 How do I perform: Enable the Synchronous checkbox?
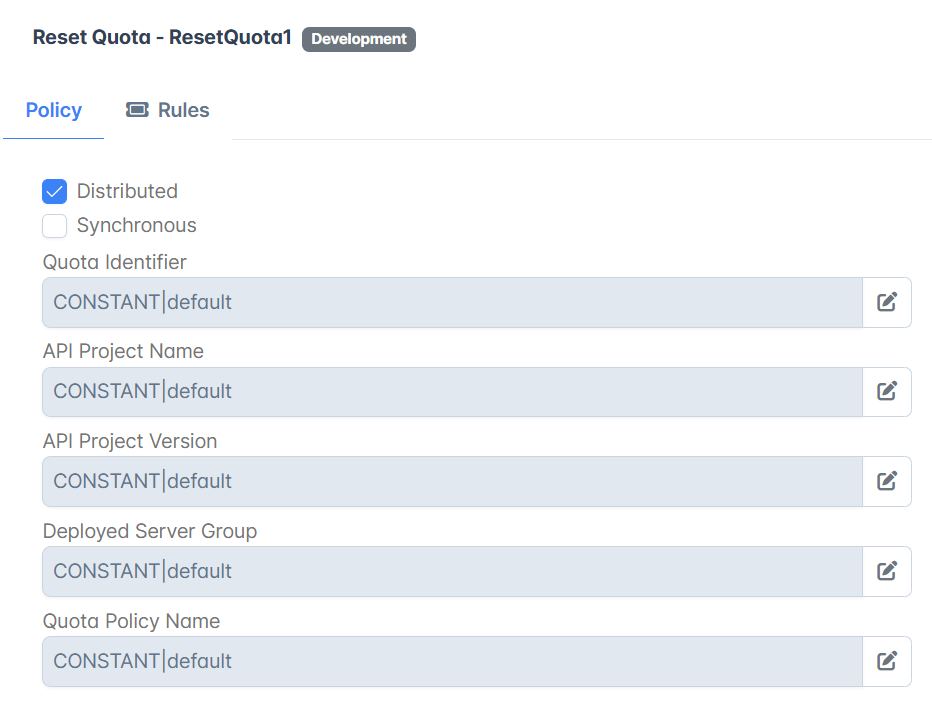point(55,226)
